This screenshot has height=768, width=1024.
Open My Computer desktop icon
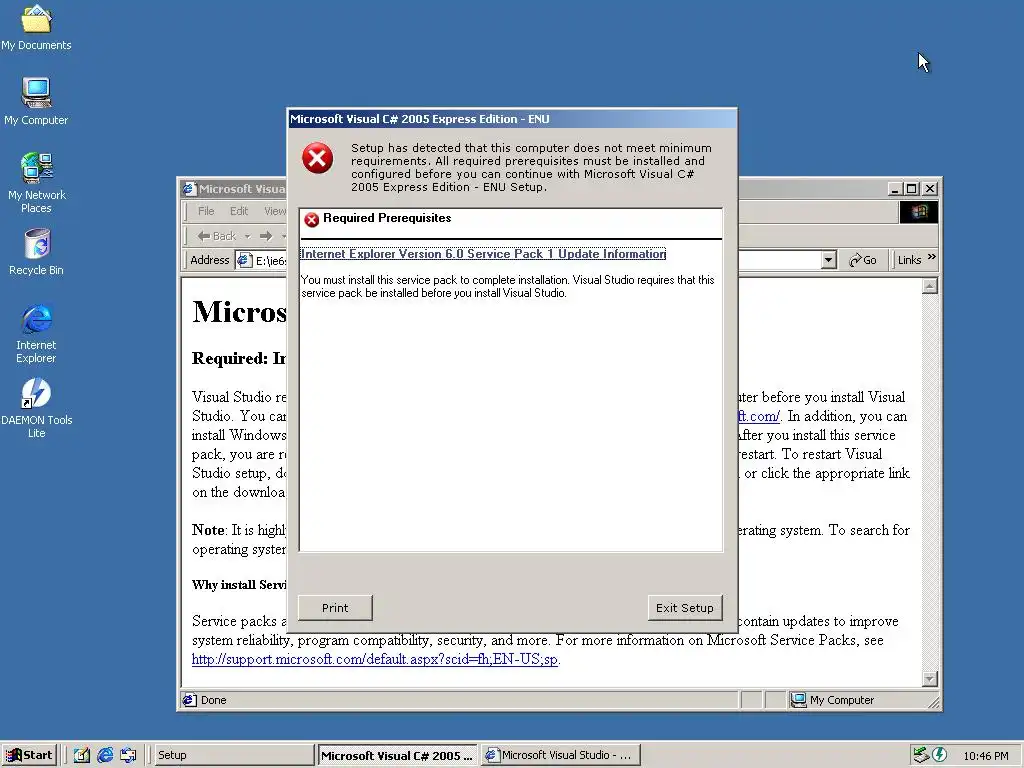click(36, 101)
